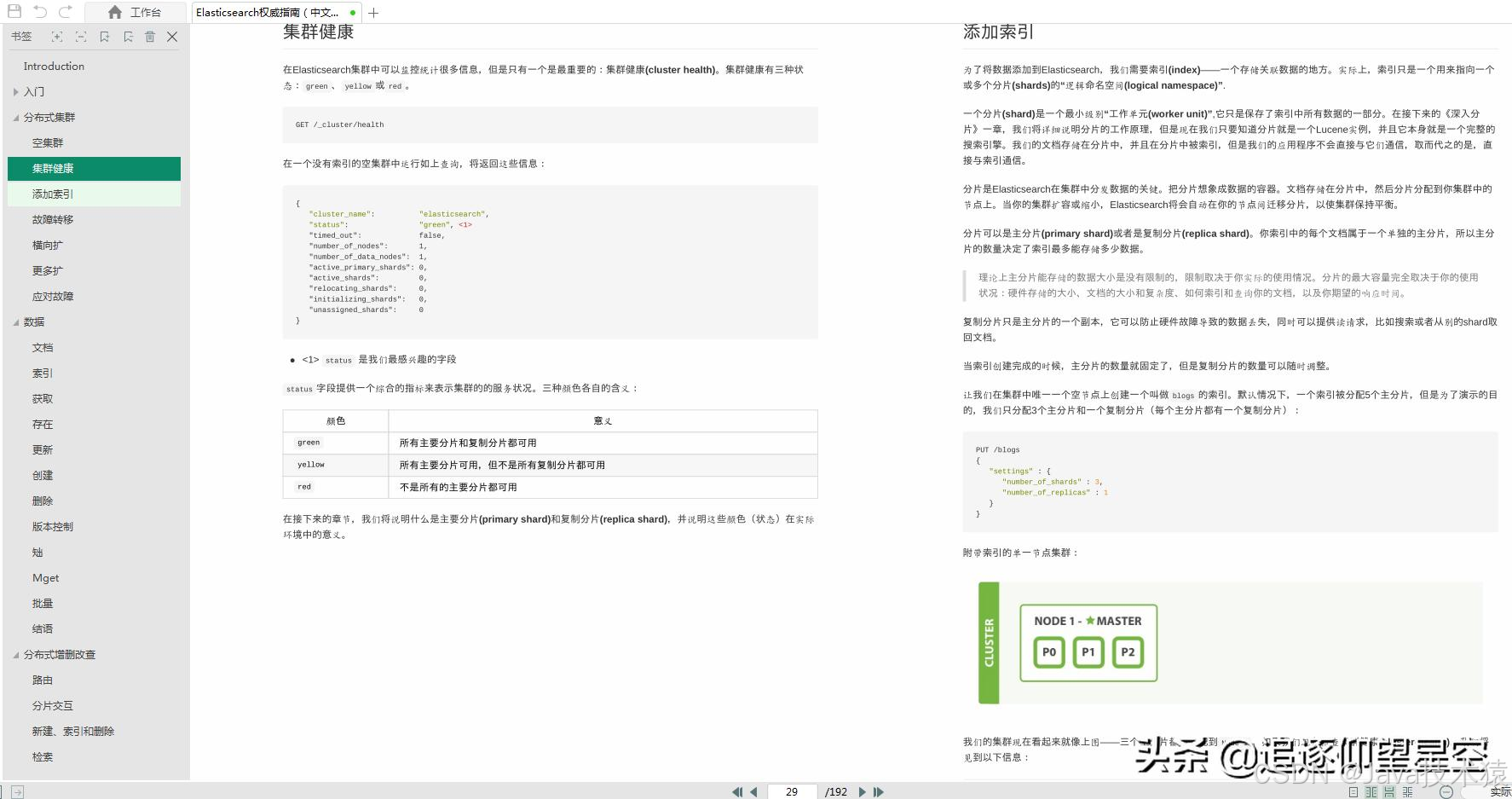
Task: Go to next page with the forward arrow
Action: [x=861, y=792]
